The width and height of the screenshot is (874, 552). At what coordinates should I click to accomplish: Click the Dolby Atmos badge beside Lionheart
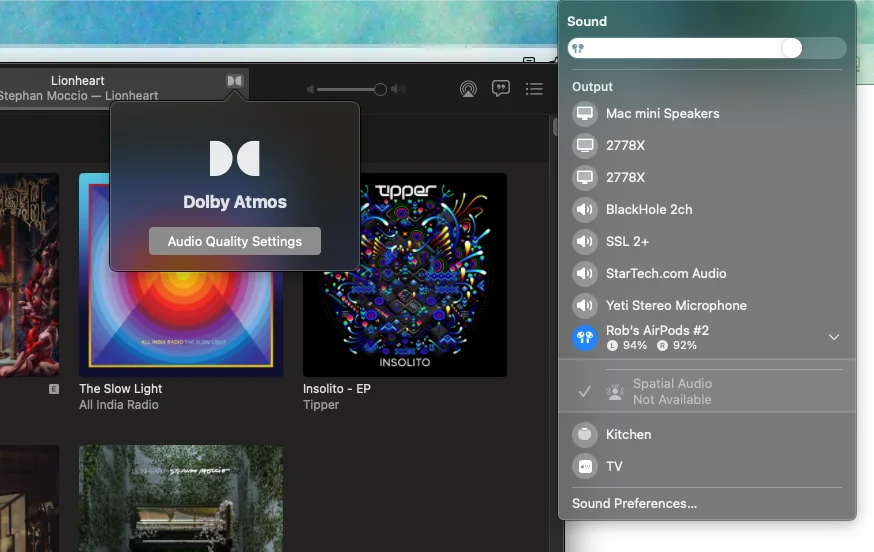(x=235, y=81)
